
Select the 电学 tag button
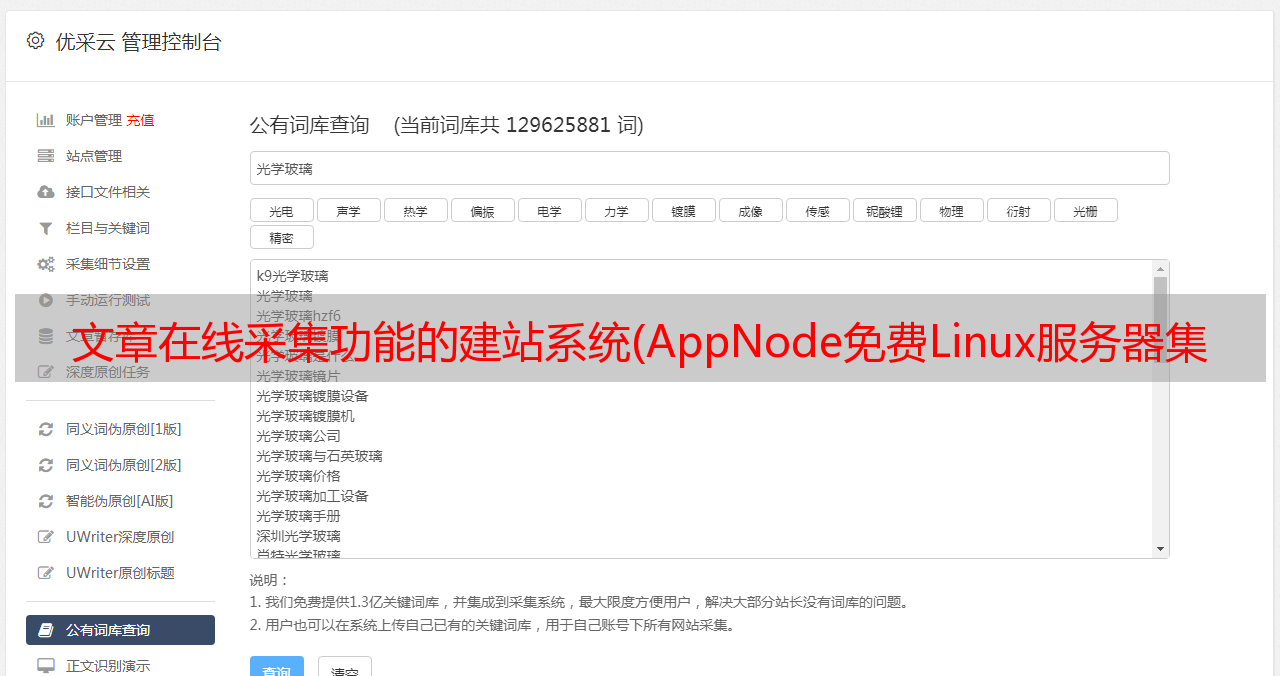[x=549, y=210]
